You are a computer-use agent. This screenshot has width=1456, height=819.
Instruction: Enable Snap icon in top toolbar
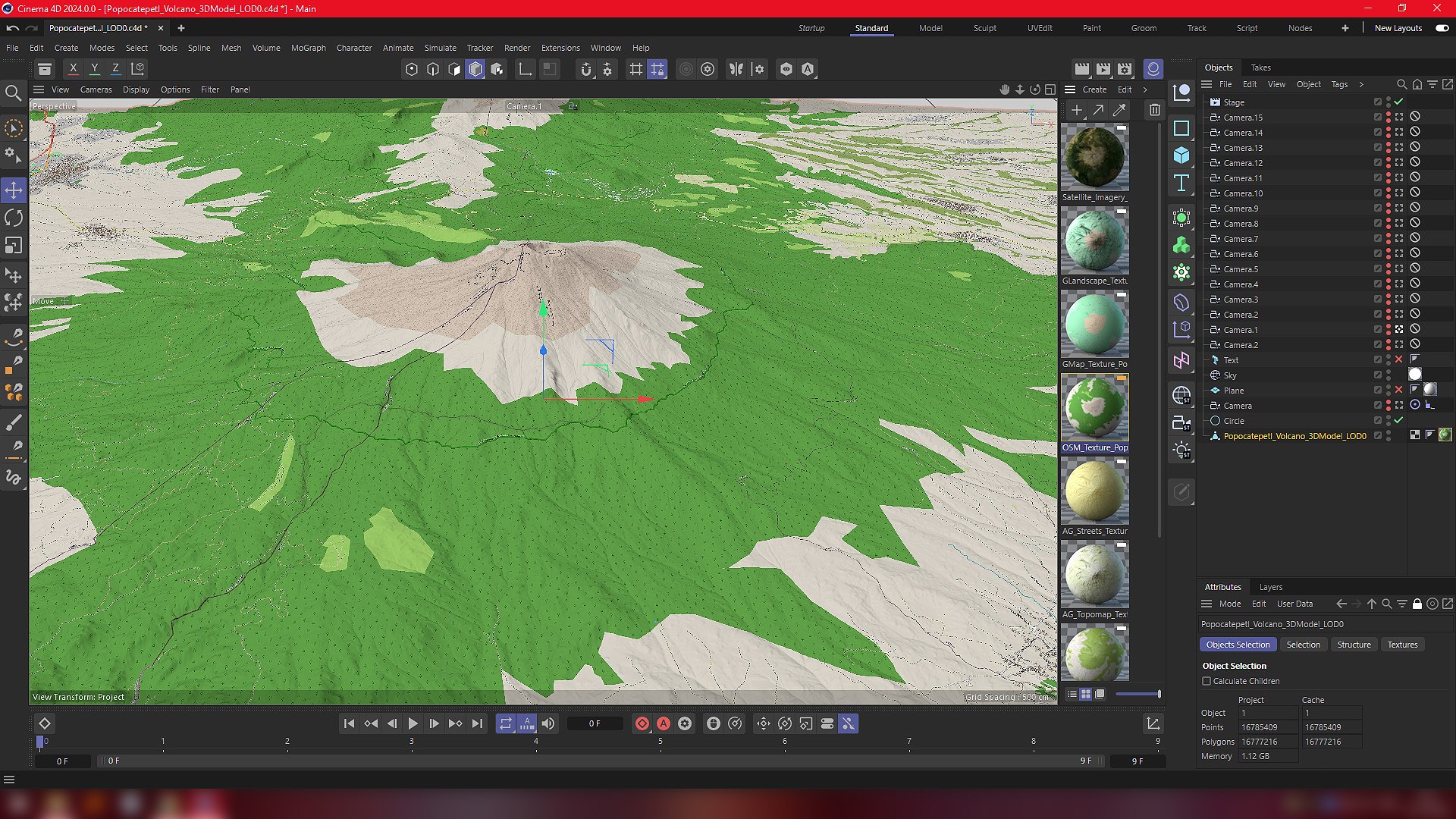(586, 69)
